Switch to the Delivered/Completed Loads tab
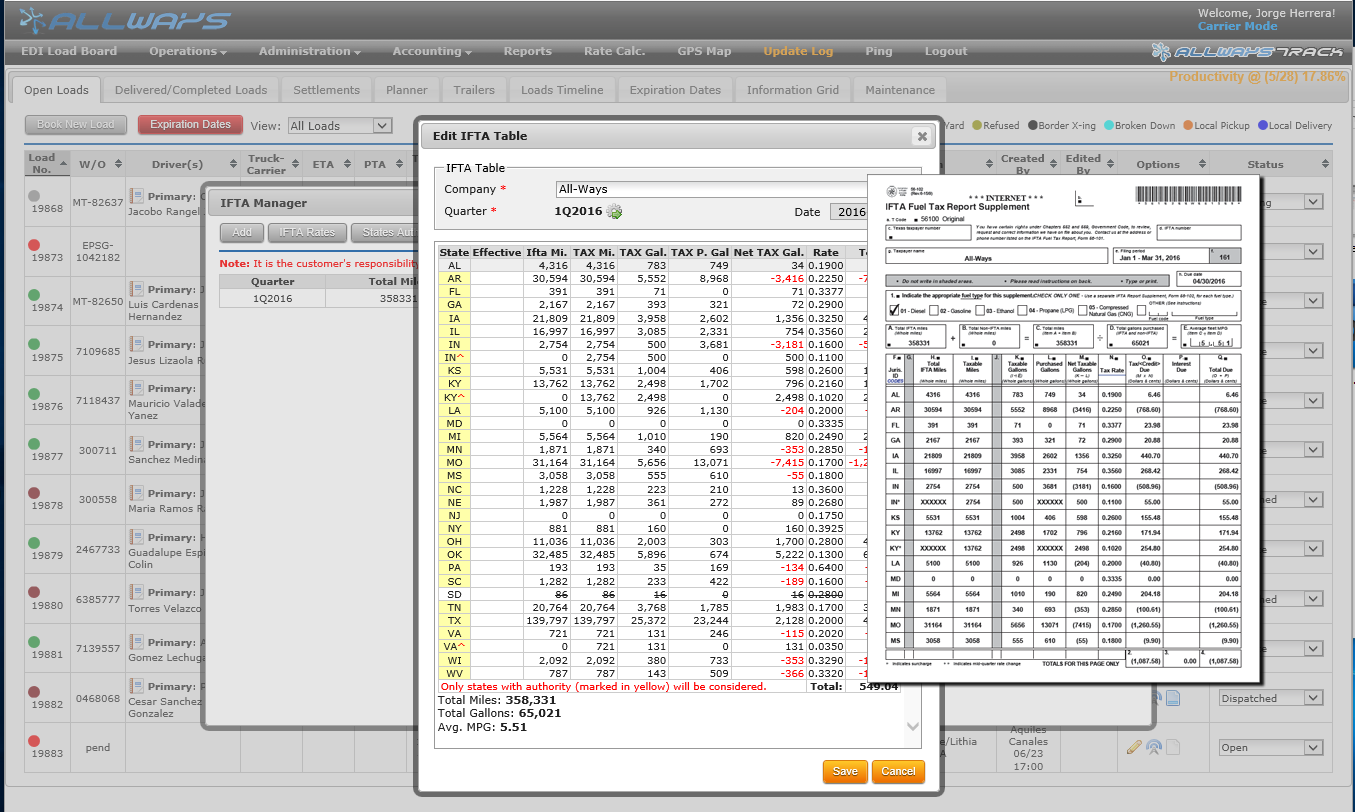Viewport: 1355px width, 812px height. pyautogui.click(x=190, y=90)
